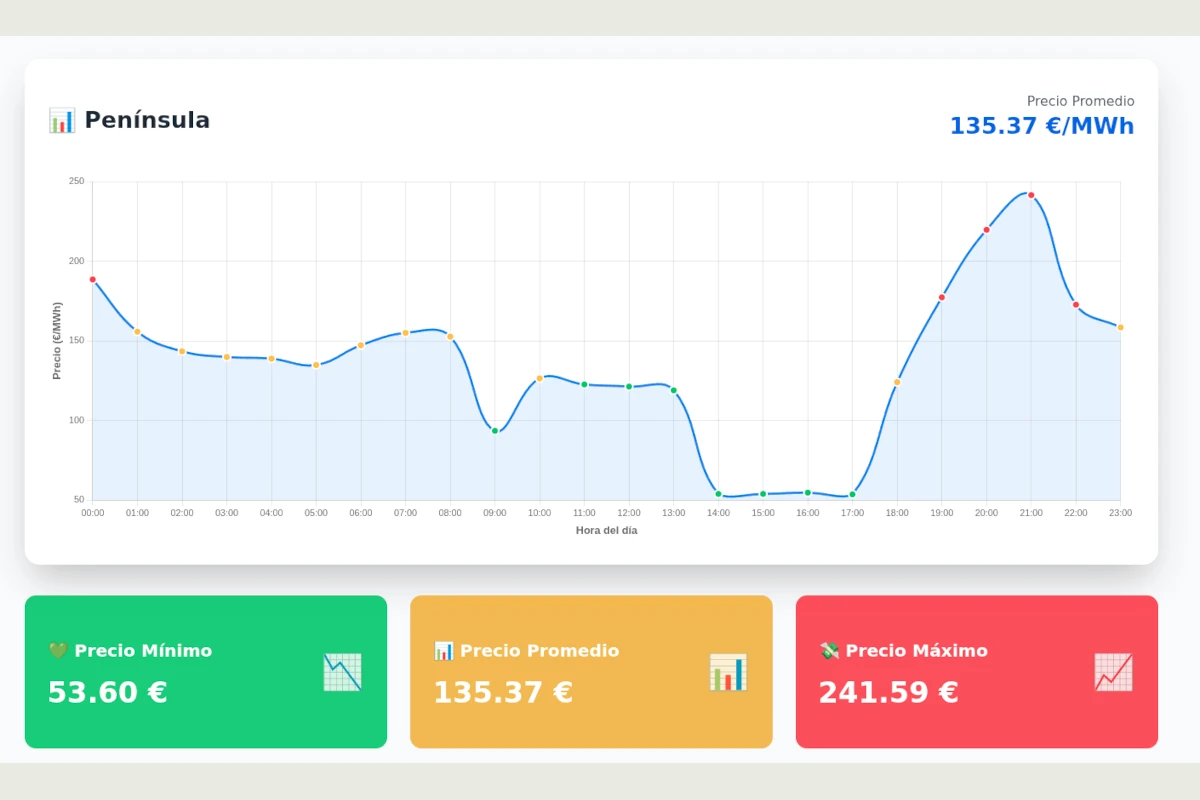Click the Precio (€/MWh) axis title
This screenshot has height=800, width=1200.
(57, 341)
